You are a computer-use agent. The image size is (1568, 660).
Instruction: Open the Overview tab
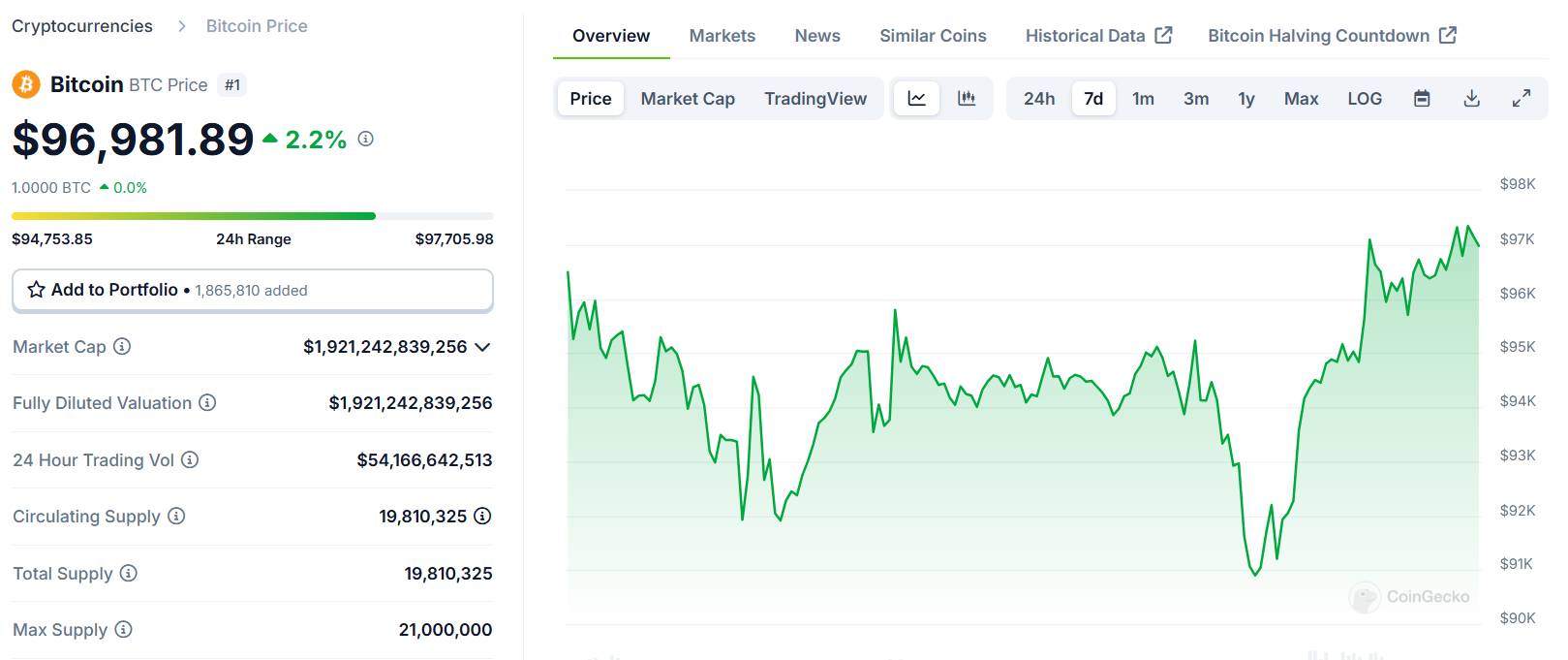coord(611,36)
